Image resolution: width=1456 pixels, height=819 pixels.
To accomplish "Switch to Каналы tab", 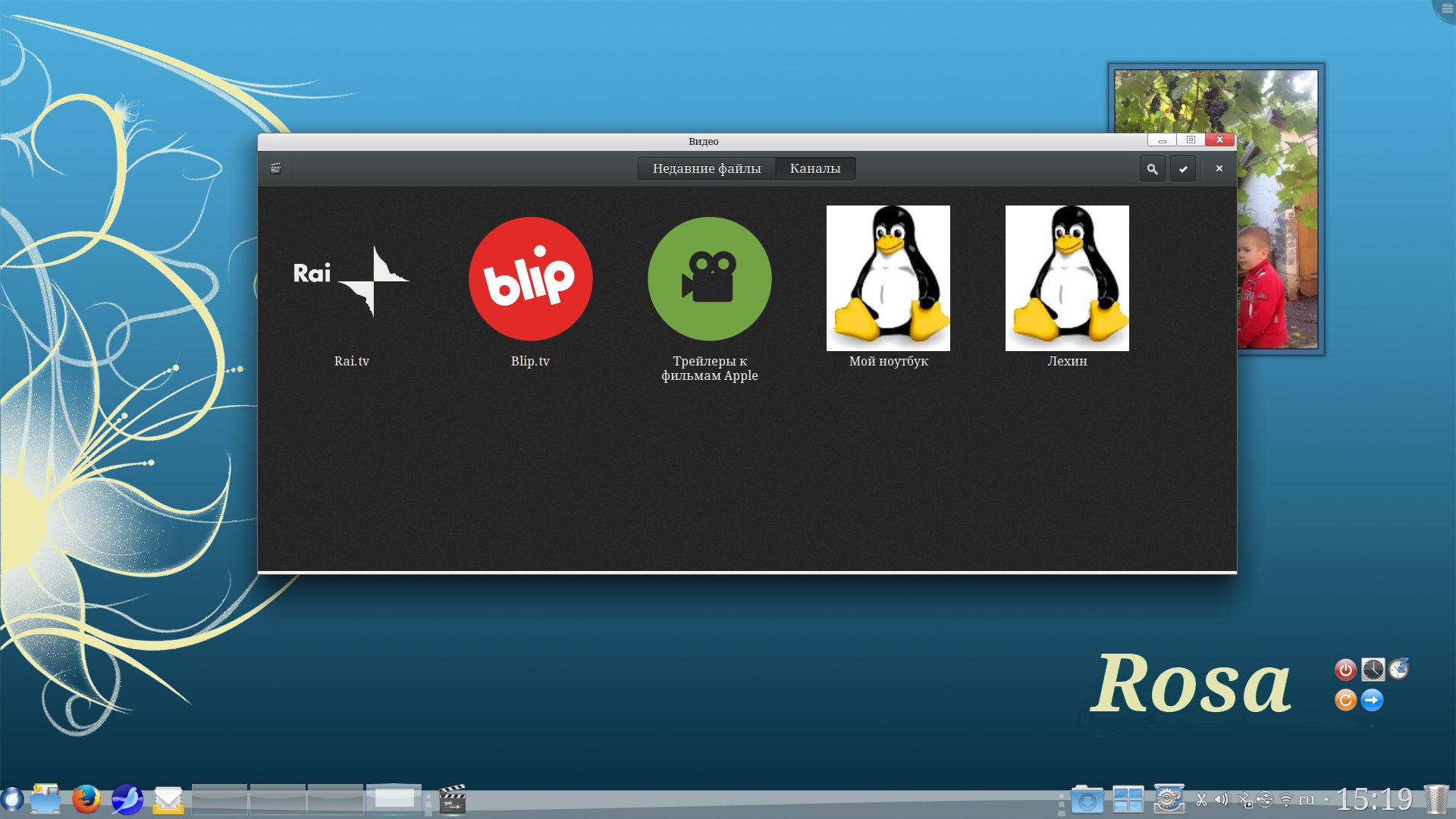I will [x=815, y=168].
